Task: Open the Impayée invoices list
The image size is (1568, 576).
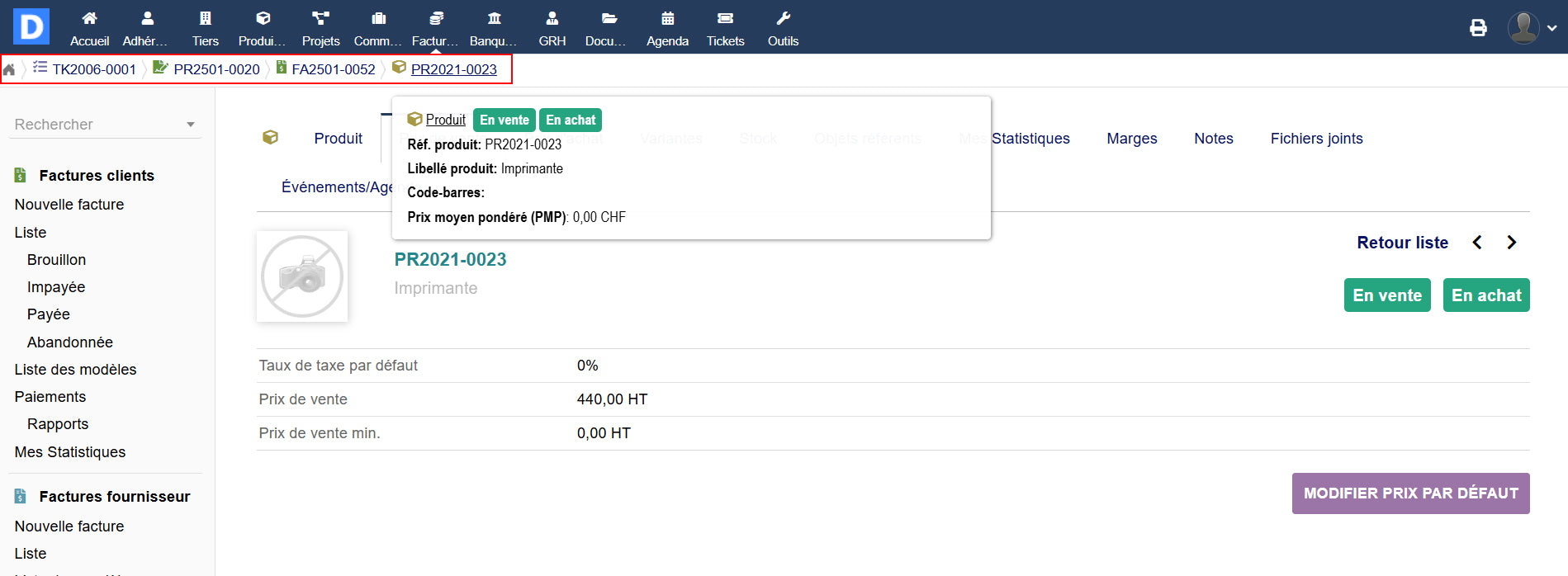Action: pyautogui.click(x=56, y=287)
